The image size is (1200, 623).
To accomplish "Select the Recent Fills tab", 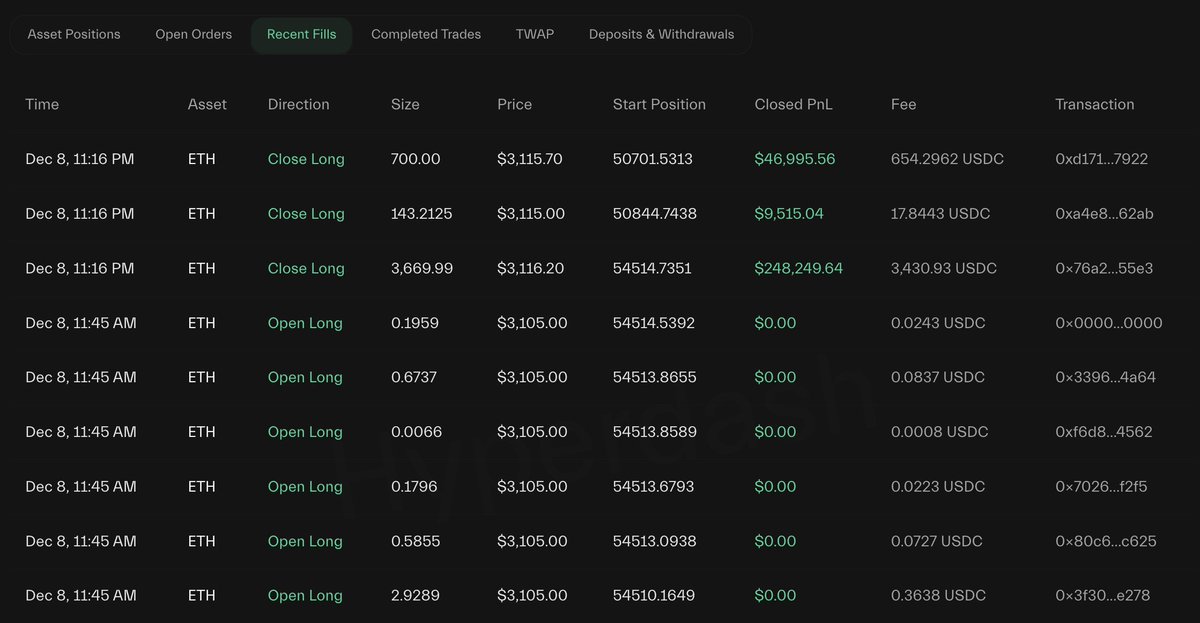I will click(301, 34).
